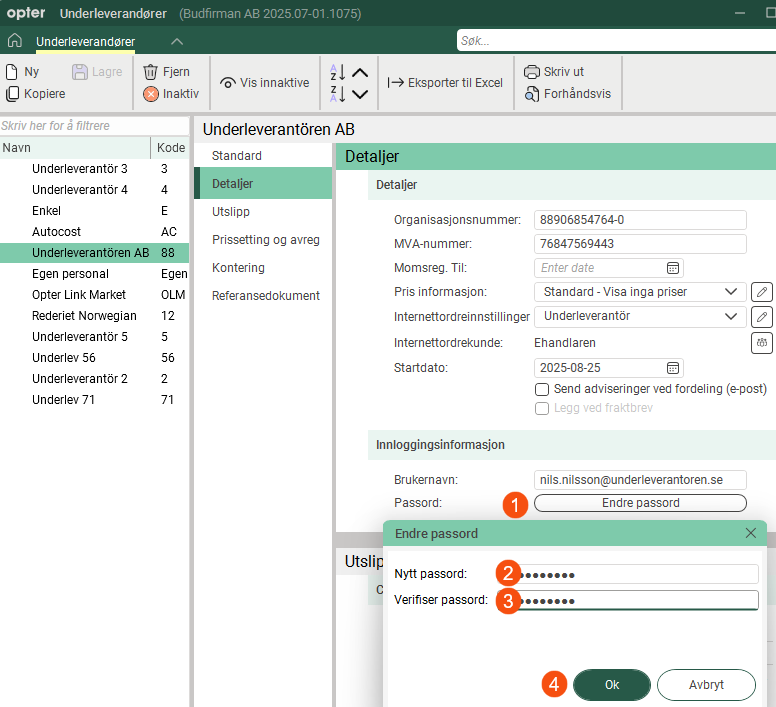This screenshot has height=707, width=776.
Task: Click the home icon in tab bar
Action: 14,41
